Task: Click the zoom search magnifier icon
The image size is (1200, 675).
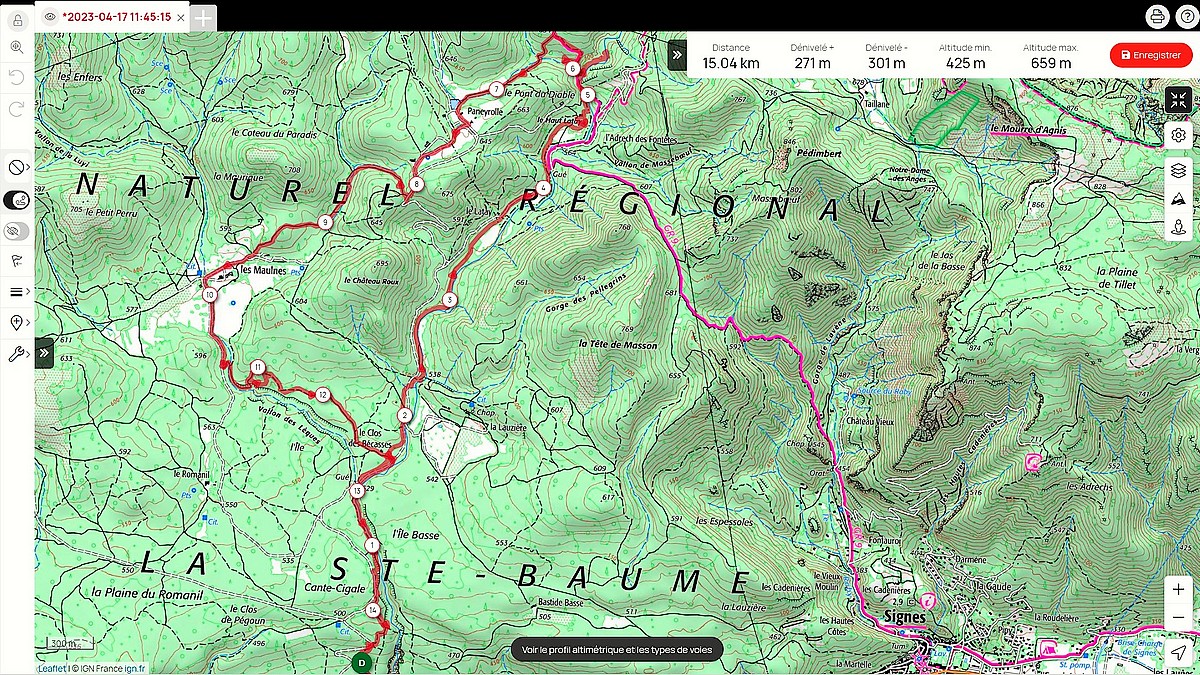Action: coord(17,47)
